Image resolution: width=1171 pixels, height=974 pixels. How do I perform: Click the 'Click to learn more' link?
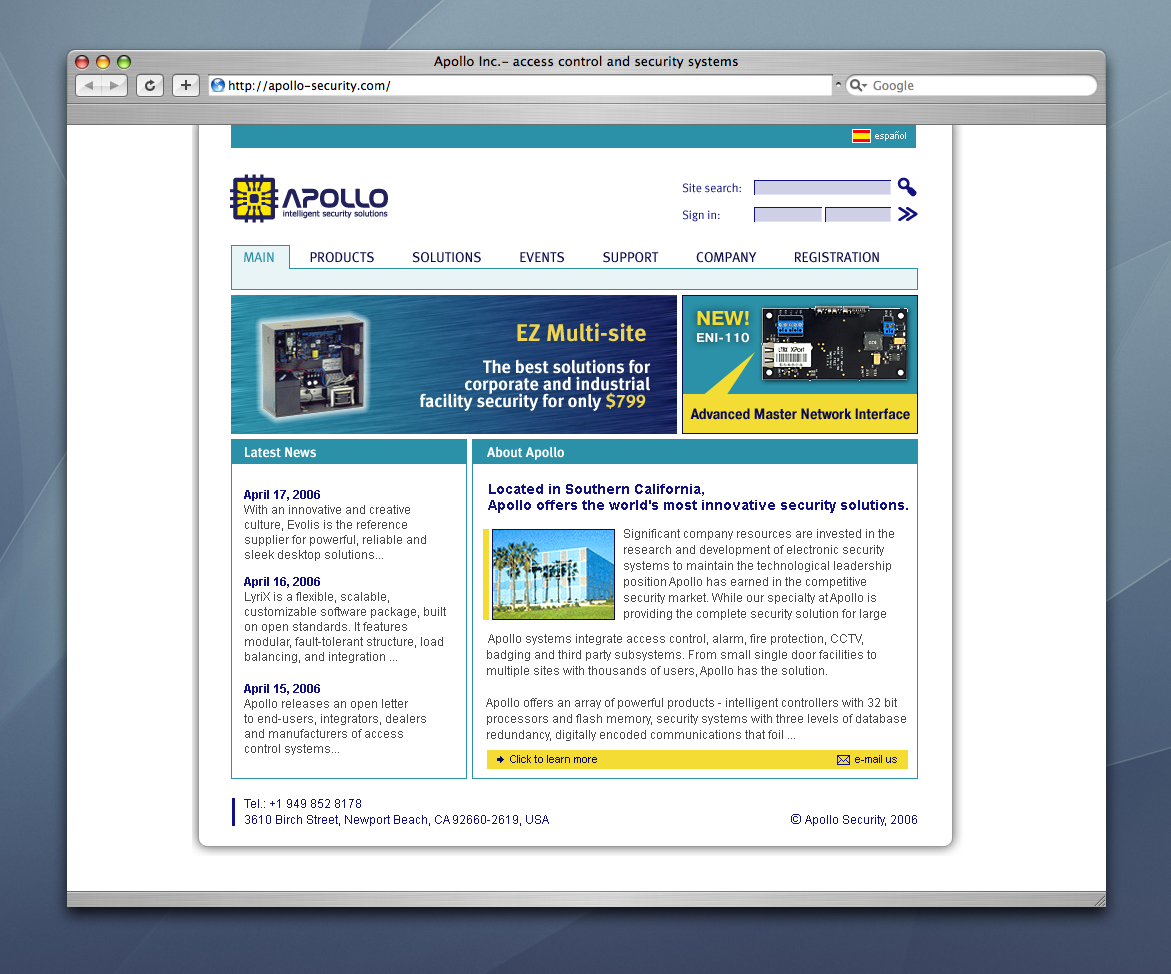(x=553, y=759)
